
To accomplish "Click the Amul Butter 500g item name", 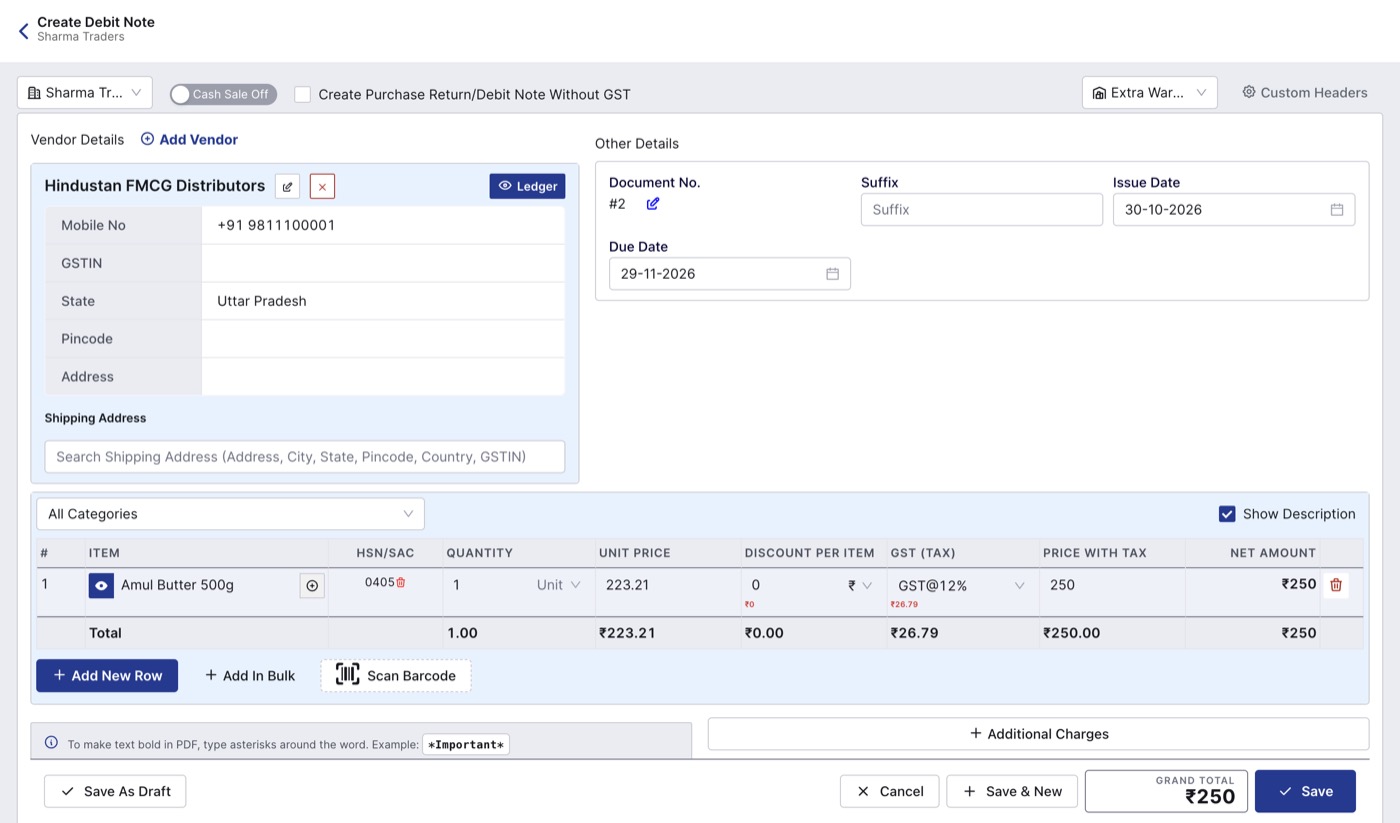I will coord(177,585).
